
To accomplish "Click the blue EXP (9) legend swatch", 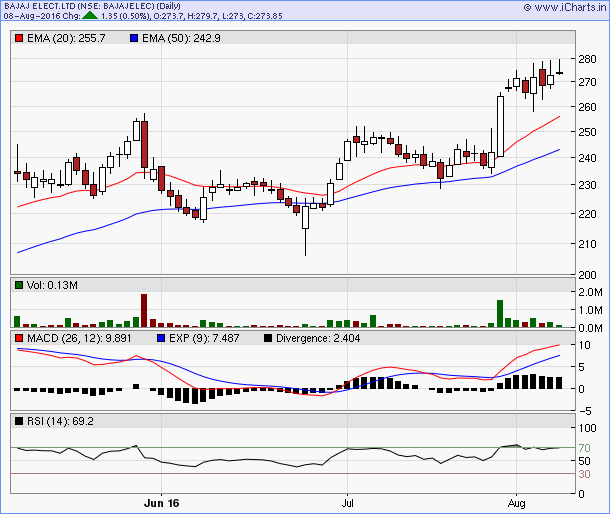I will (161, 338).
